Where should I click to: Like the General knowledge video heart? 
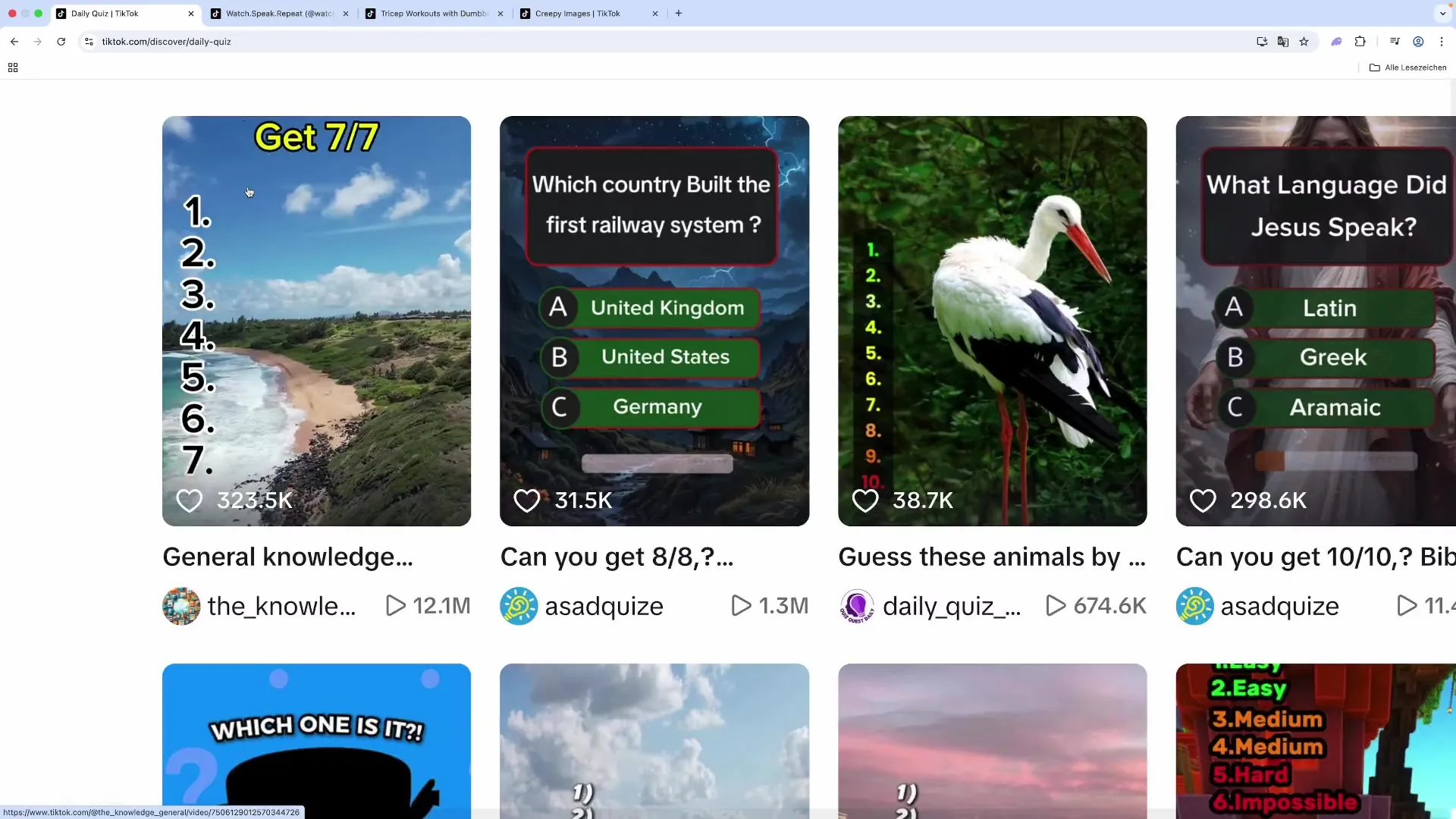(189, 500)
